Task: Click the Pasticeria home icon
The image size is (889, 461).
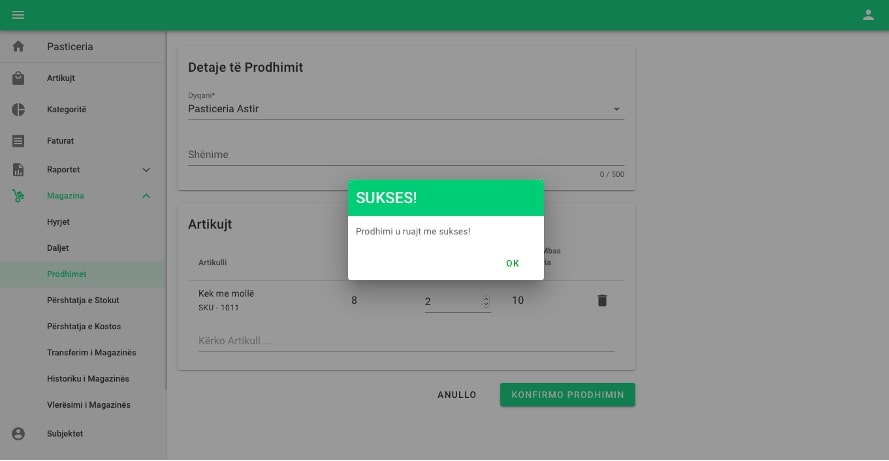Action: [18, 47]
